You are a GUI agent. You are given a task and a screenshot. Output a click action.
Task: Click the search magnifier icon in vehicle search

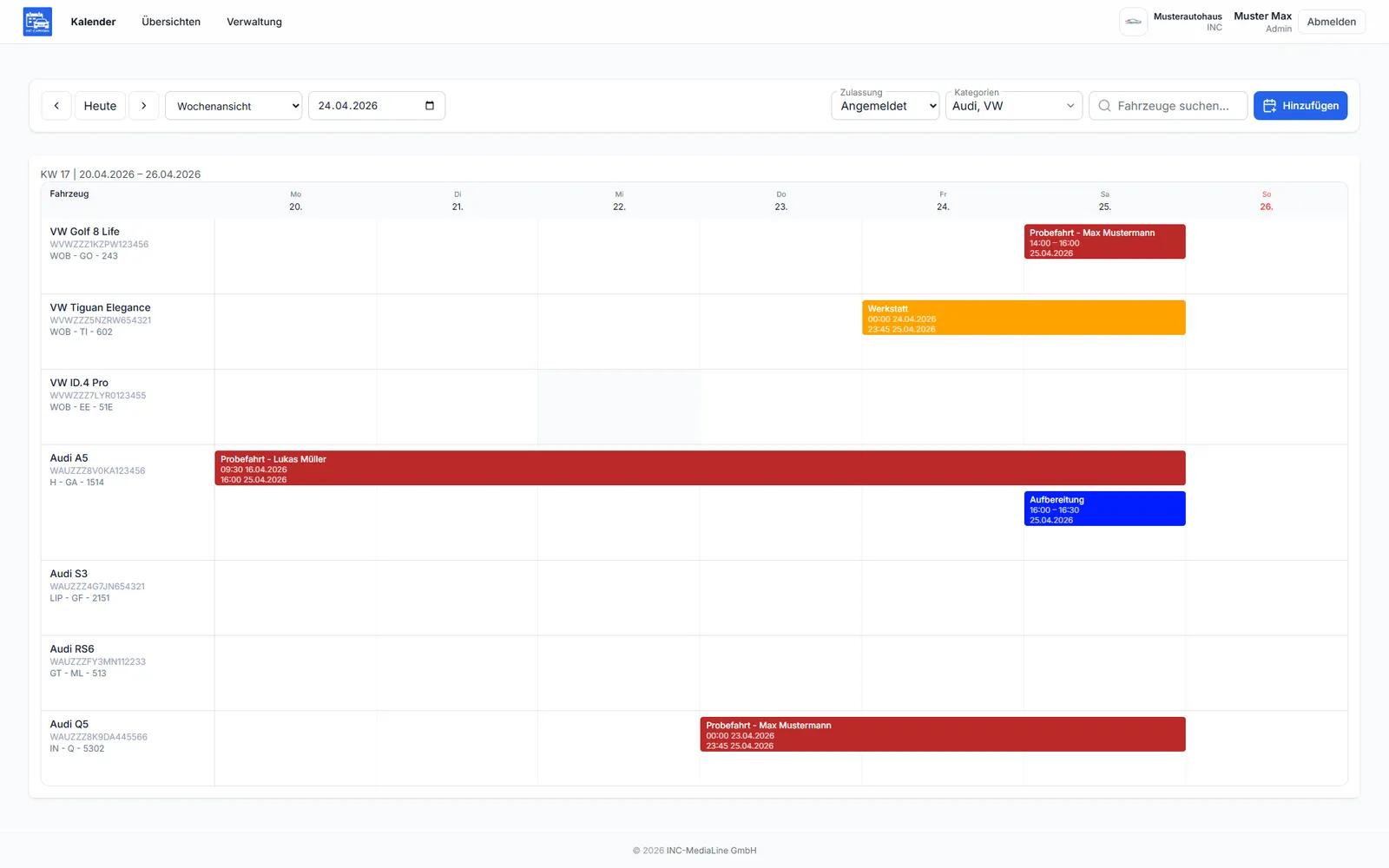click(x=1104, y=106)
